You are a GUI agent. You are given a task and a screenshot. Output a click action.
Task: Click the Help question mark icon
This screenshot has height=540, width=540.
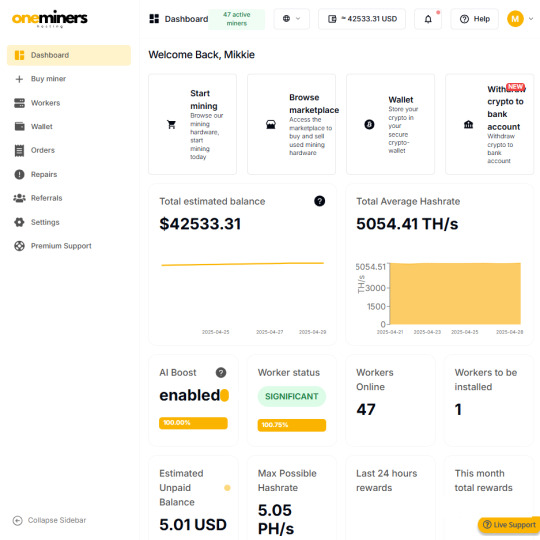tap(464, 19)
